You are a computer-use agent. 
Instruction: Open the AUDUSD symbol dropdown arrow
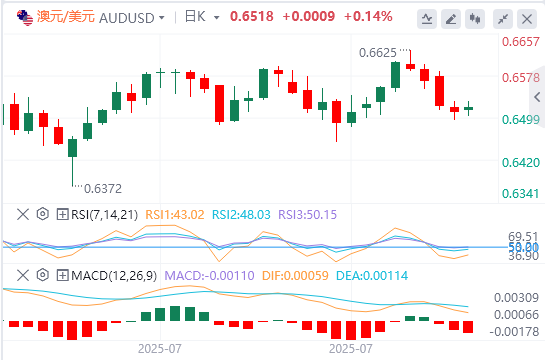click(162, 17)
